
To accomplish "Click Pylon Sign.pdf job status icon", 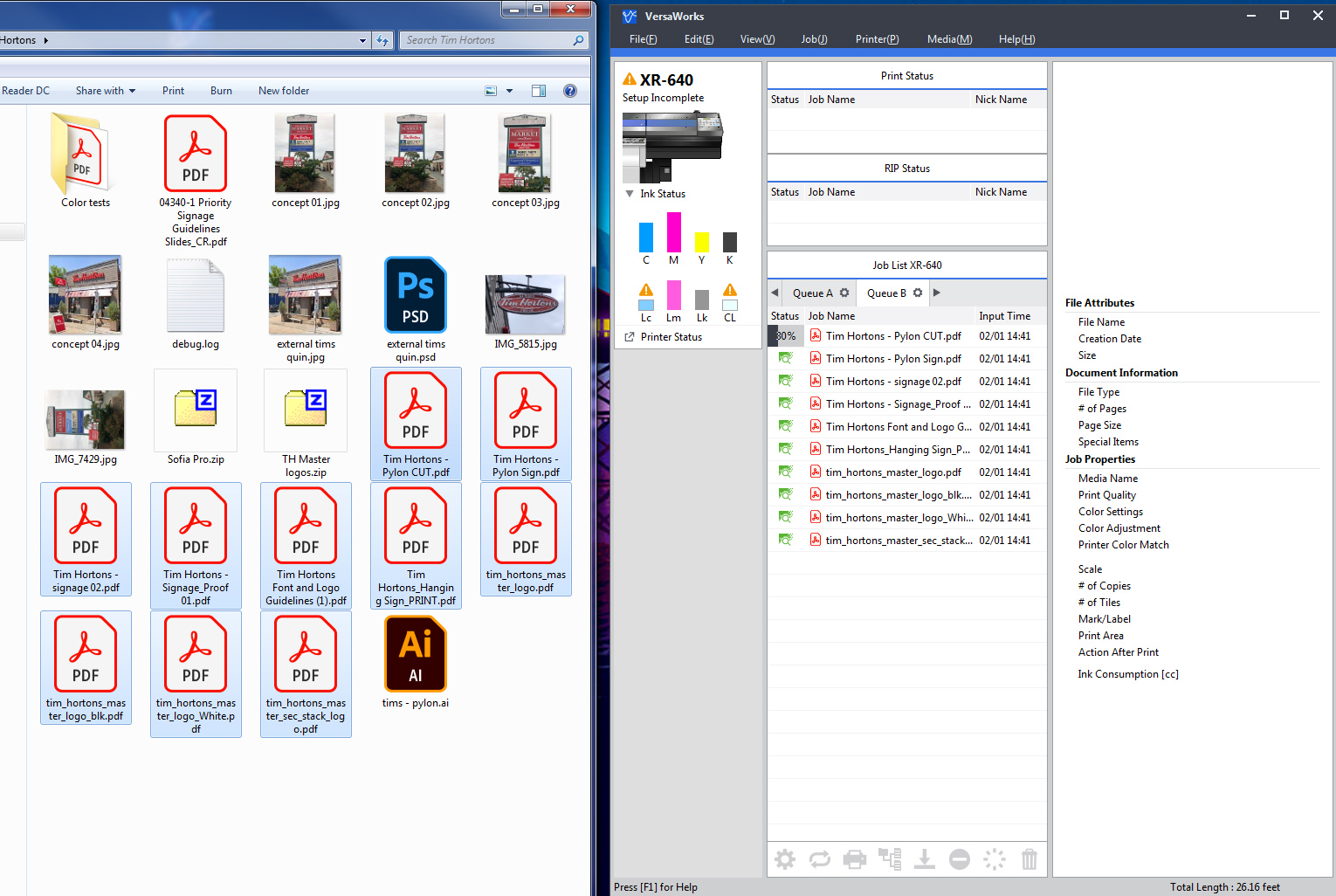I will 785,358.
